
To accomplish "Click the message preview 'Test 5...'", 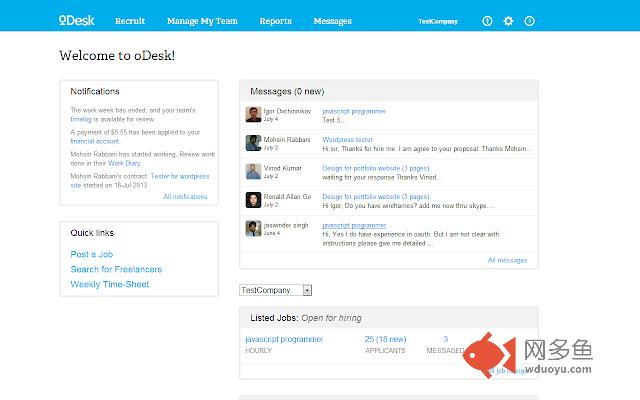I will (x=333, y=120).
